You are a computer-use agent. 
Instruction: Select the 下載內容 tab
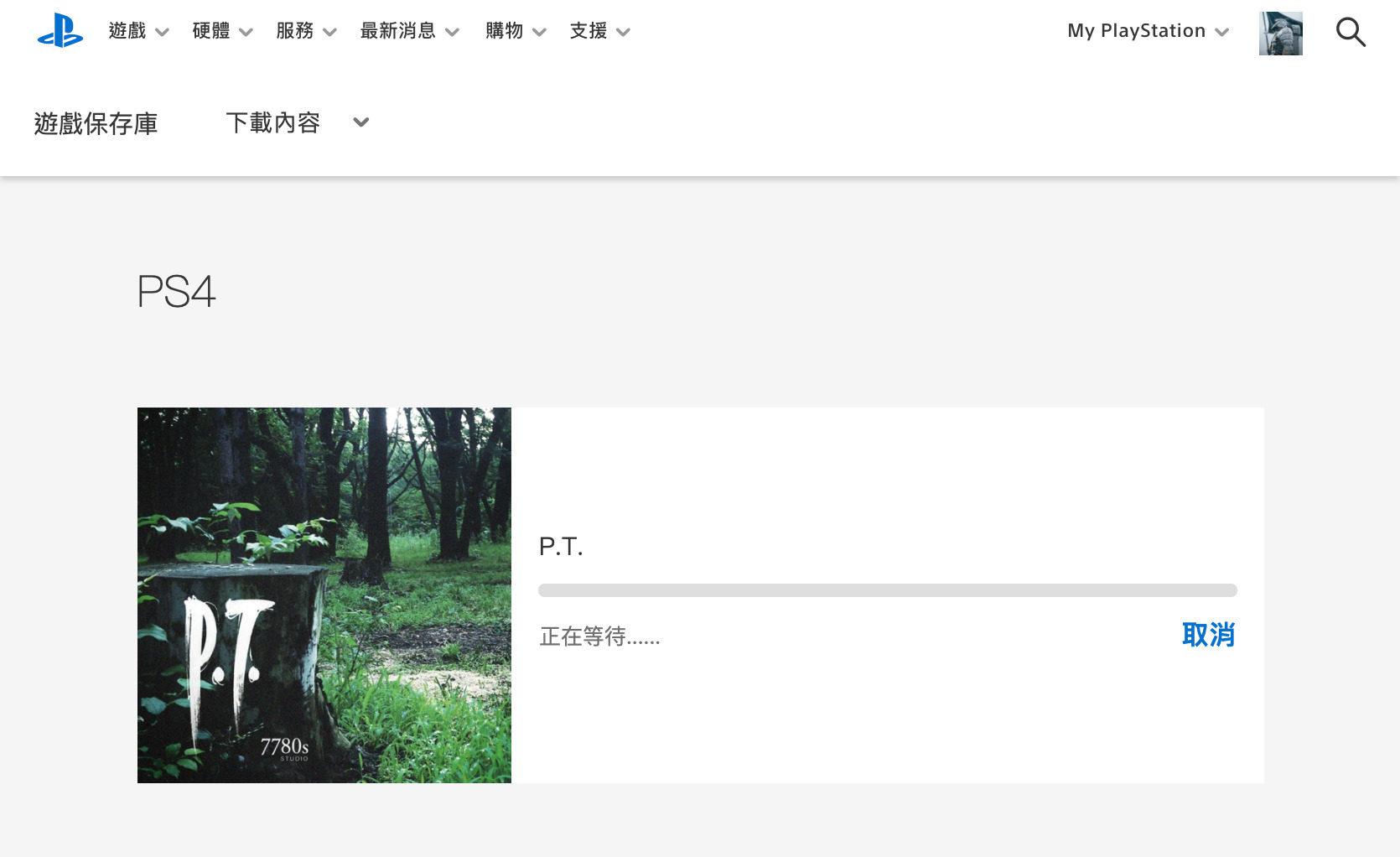[273, 122]
